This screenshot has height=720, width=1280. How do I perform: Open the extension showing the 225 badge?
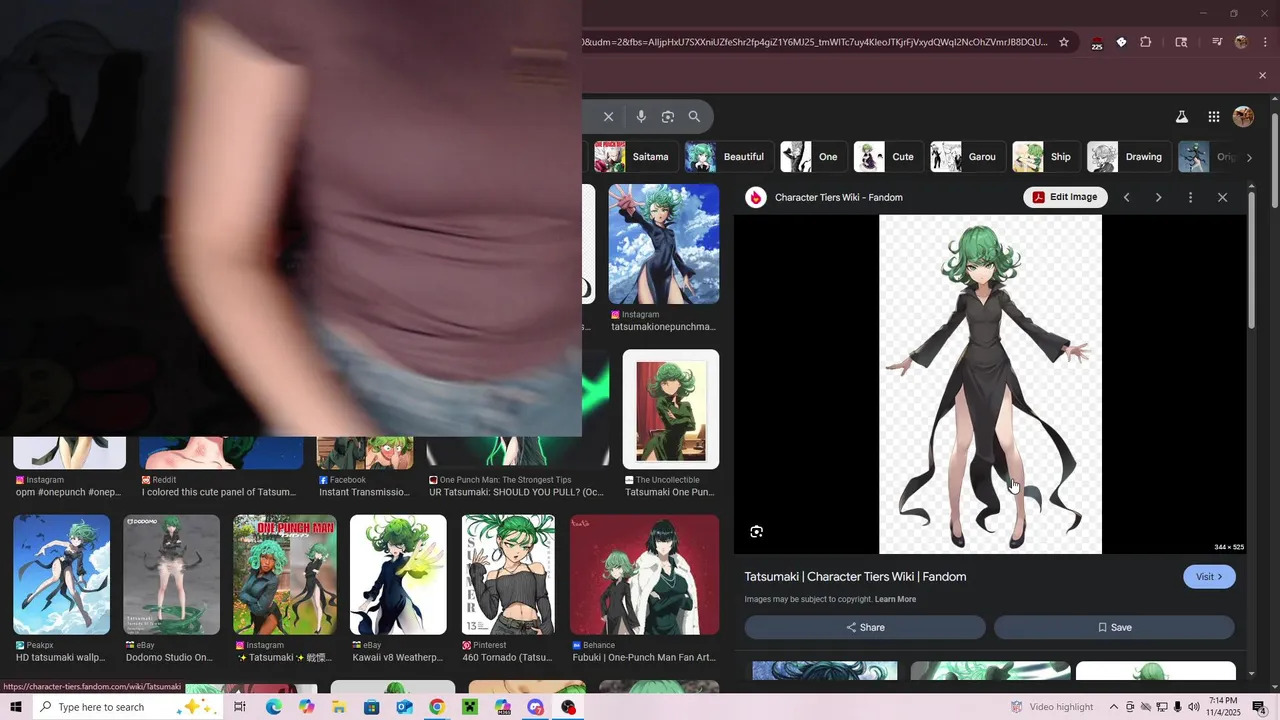(1096, 42)
